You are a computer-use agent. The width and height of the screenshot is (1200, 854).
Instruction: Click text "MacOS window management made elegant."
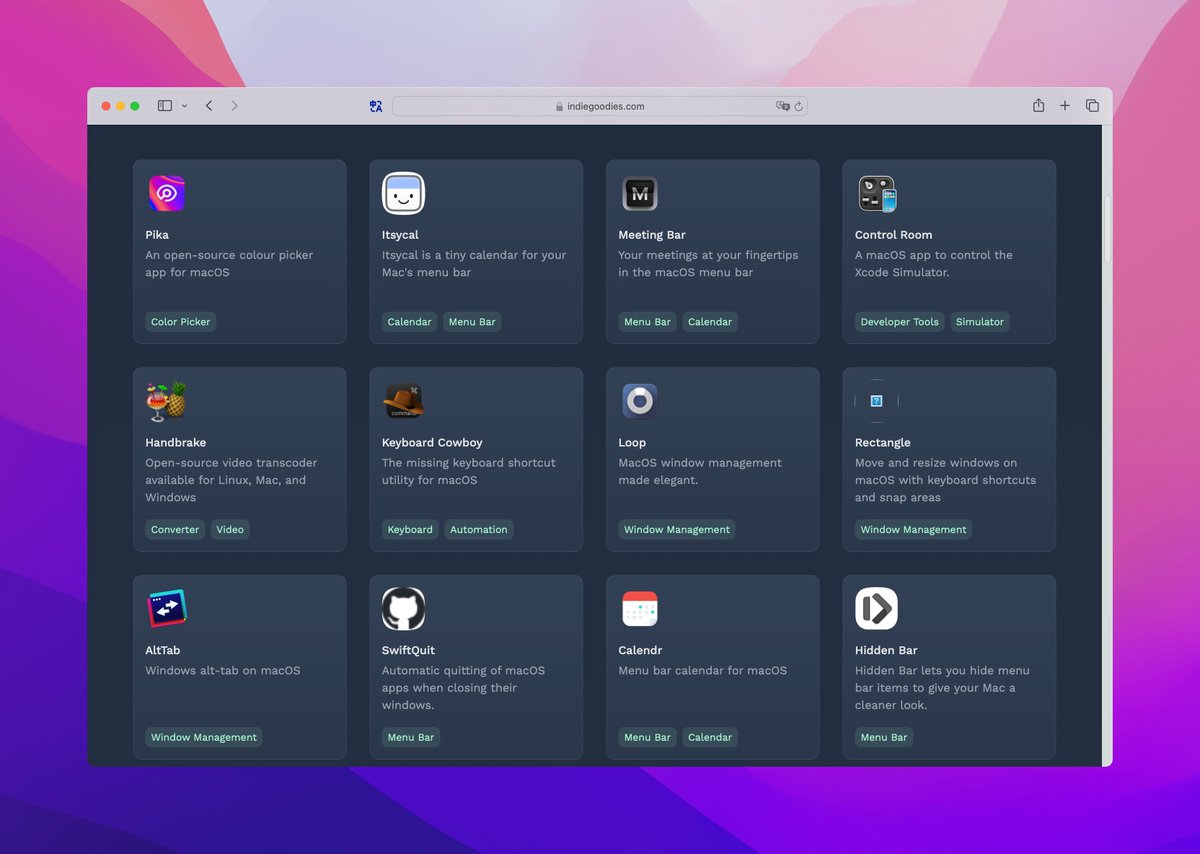click(700, 471)
